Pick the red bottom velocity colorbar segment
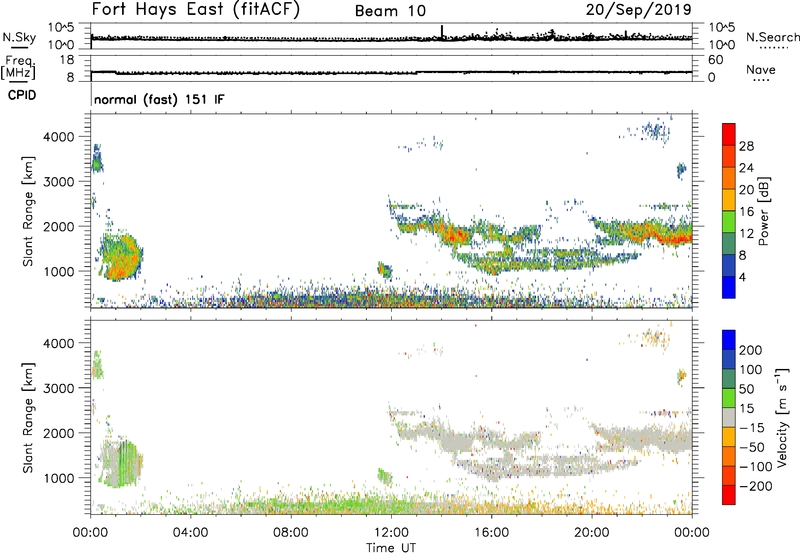Viewport: 800px width, 554px height. tap(729, 495)
